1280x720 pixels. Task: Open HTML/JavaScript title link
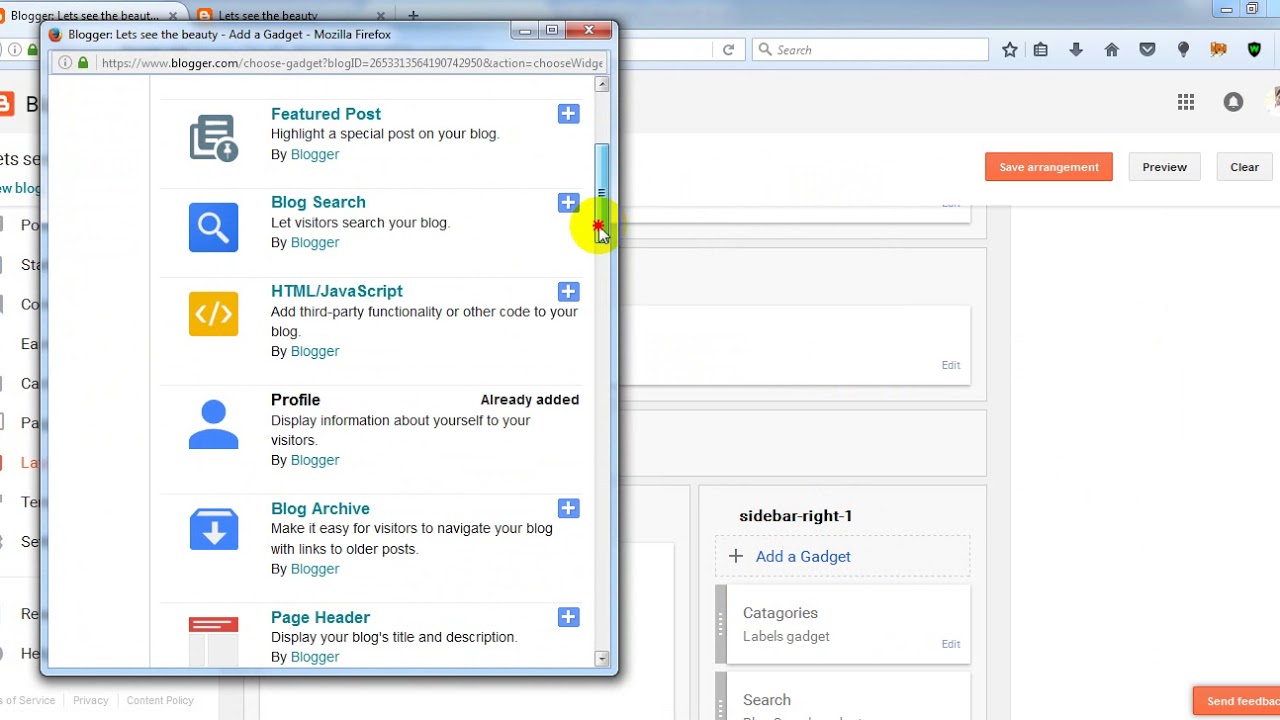pyautogui.click(x=337, y=291)
